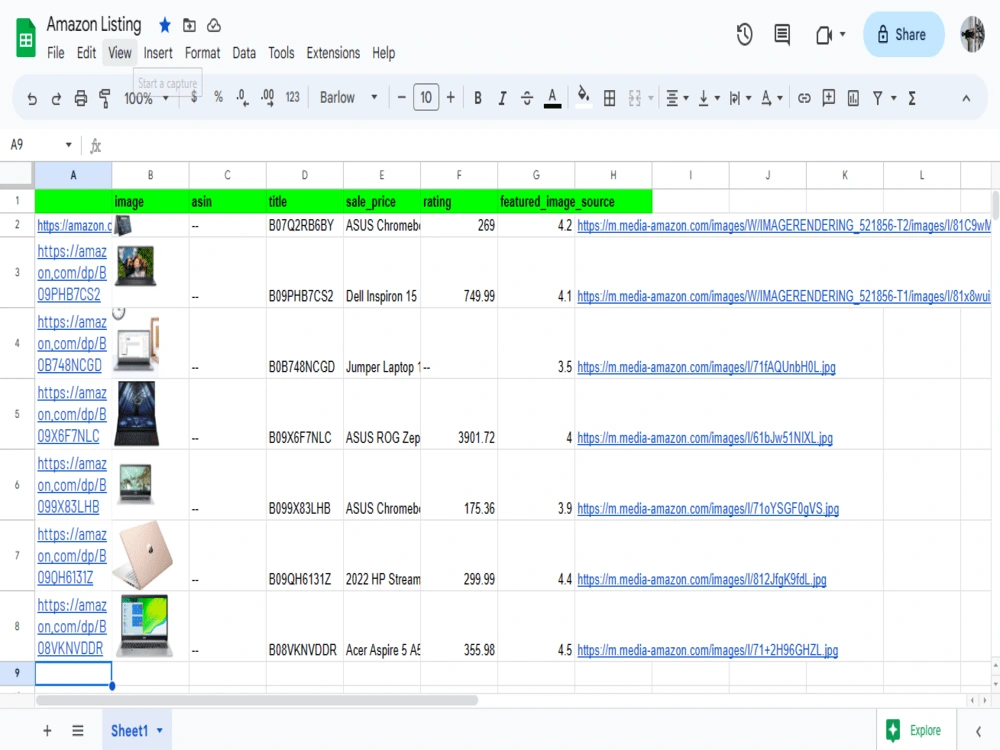Click the Insert chart icon
This screenshot has width=1000, height=750.
[x=853, y=98]
